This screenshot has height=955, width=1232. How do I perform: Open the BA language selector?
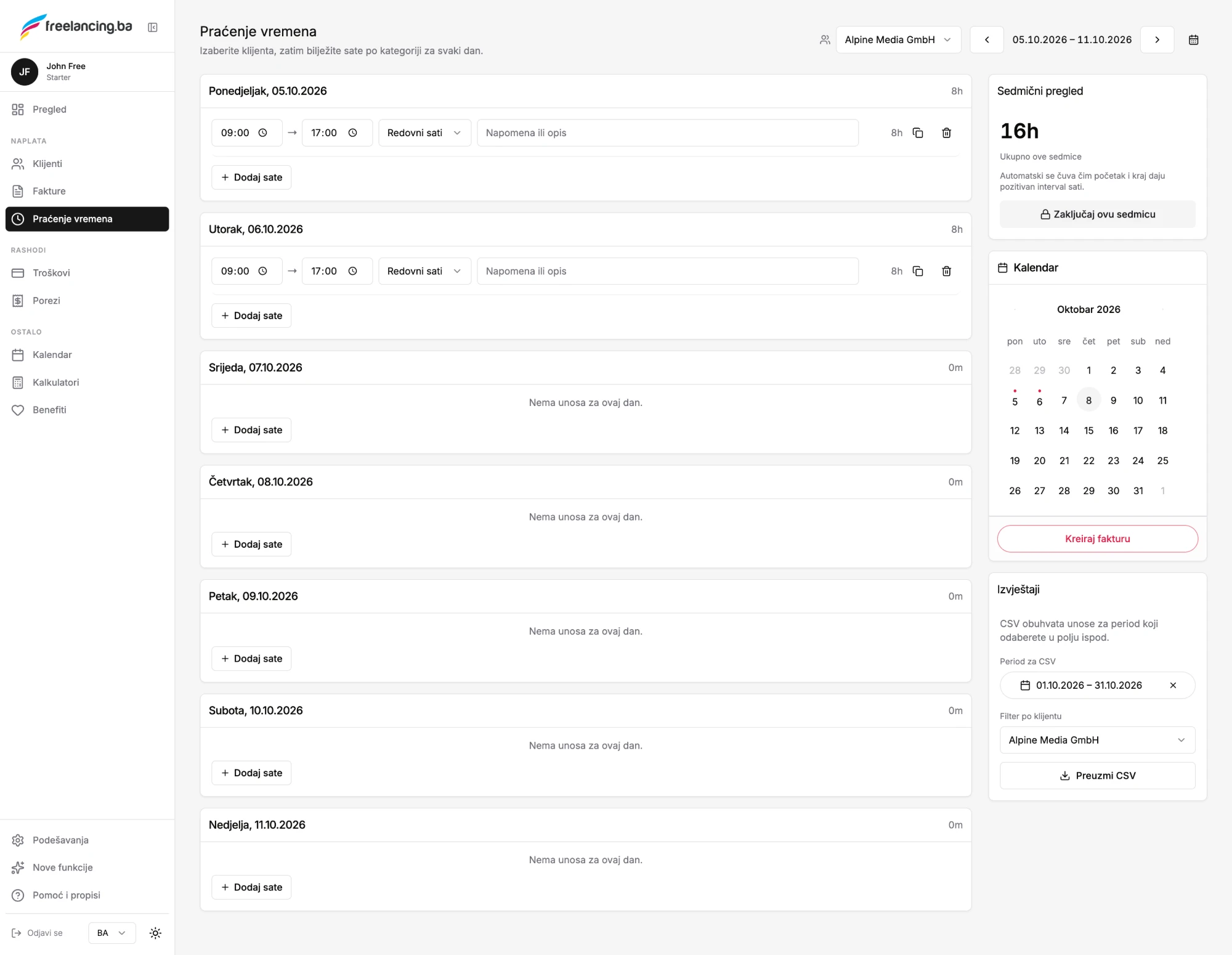111,933
